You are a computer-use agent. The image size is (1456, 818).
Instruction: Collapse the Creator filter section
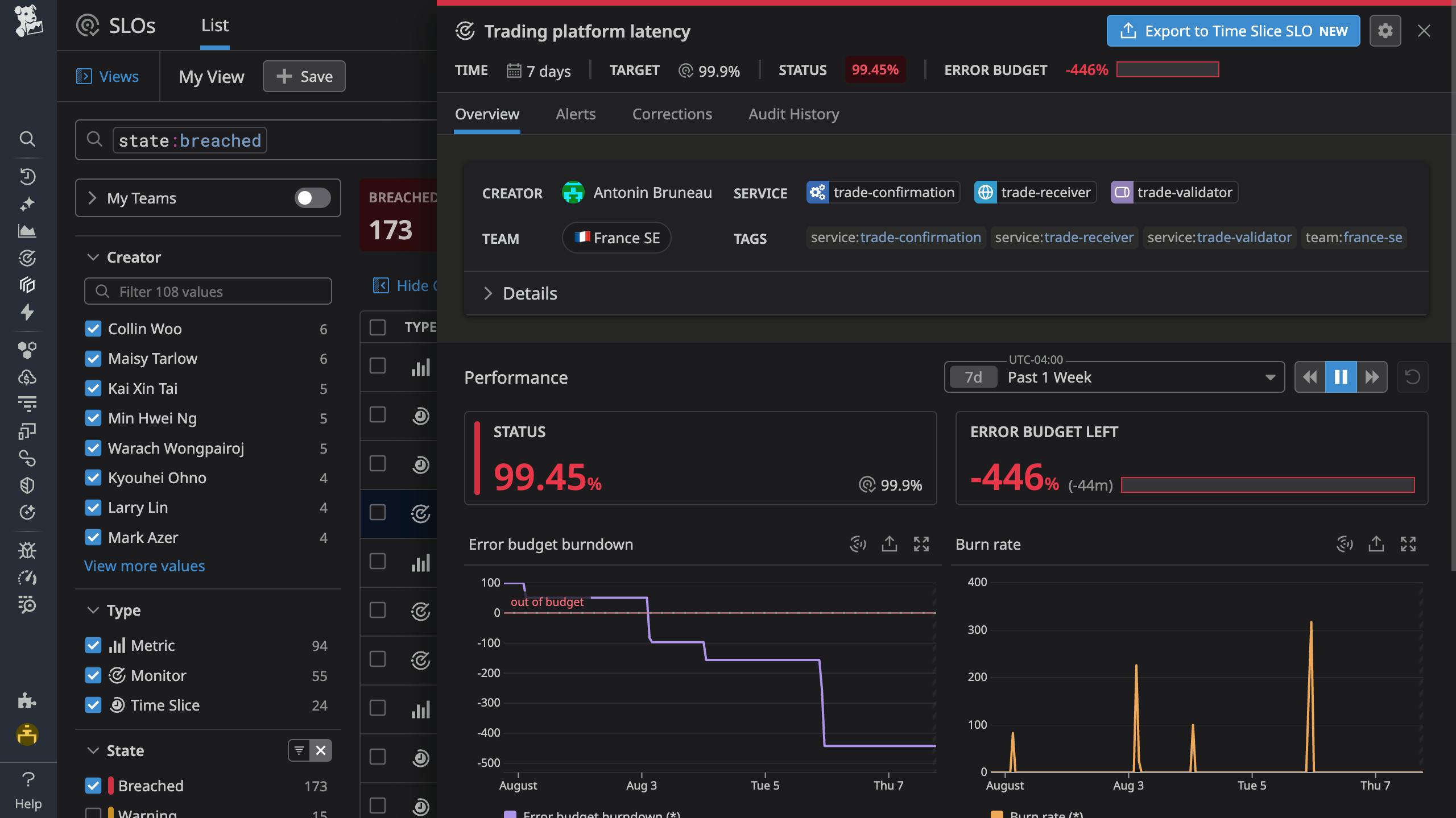point(94,257)
